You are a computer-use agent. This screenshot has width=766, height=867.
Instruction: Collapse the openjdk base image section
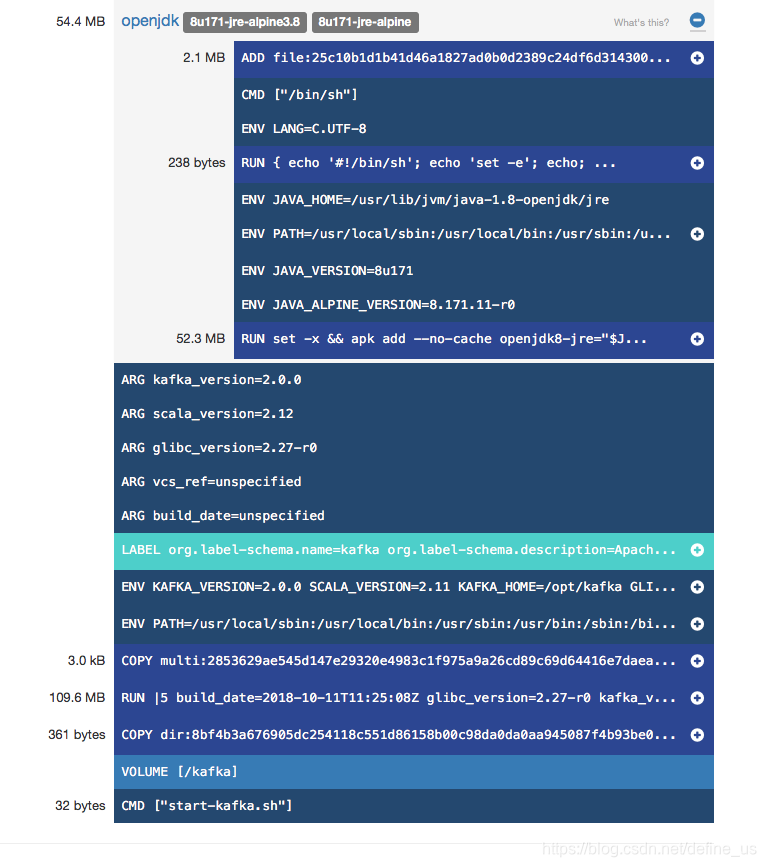tap(697, 20)
